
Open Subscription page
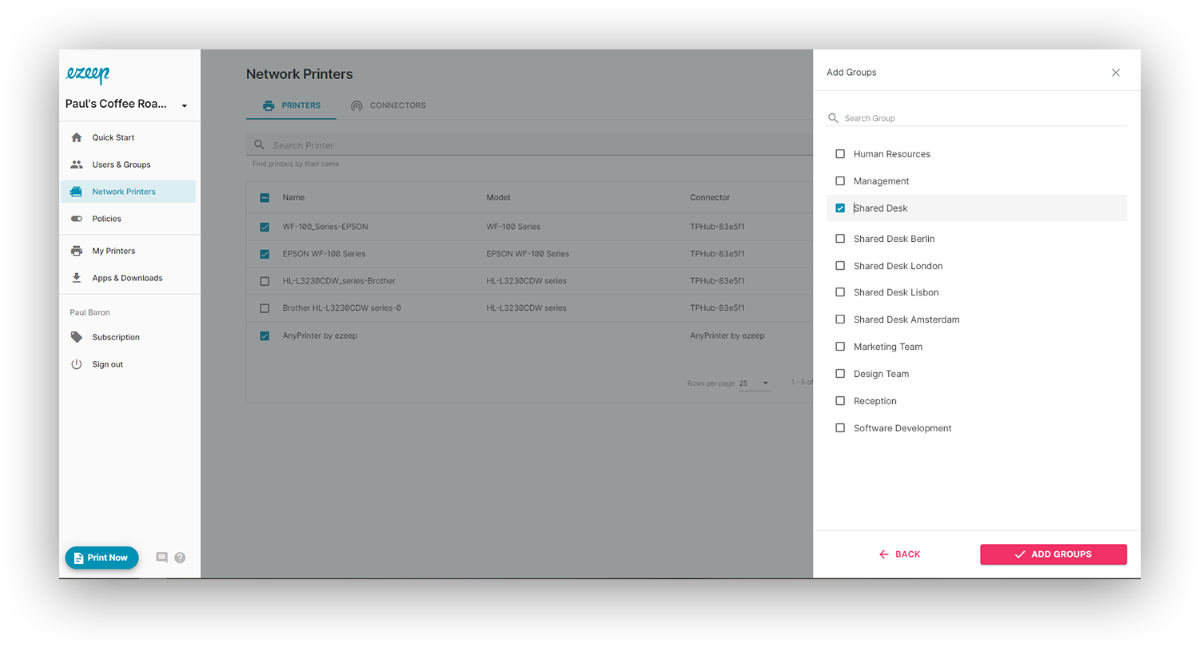pyautogui.click(x=116, y=337)
